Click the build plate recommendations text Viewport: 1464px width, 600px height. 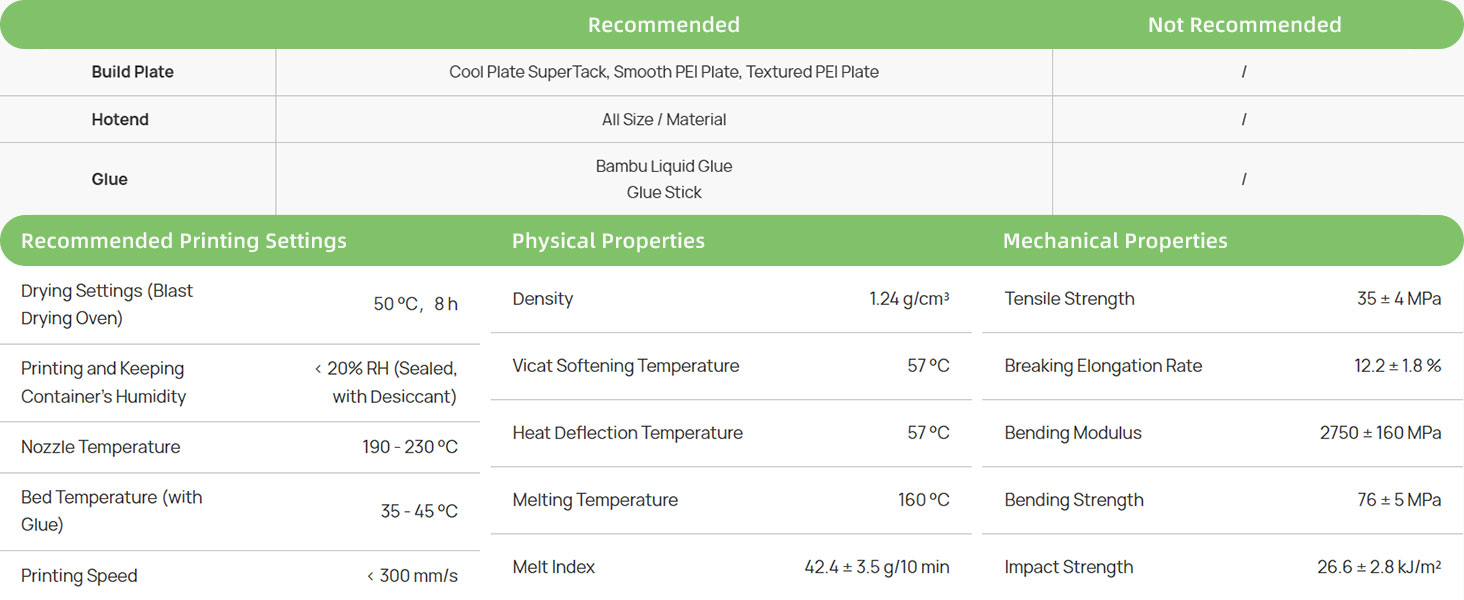(x=664, y=72)
